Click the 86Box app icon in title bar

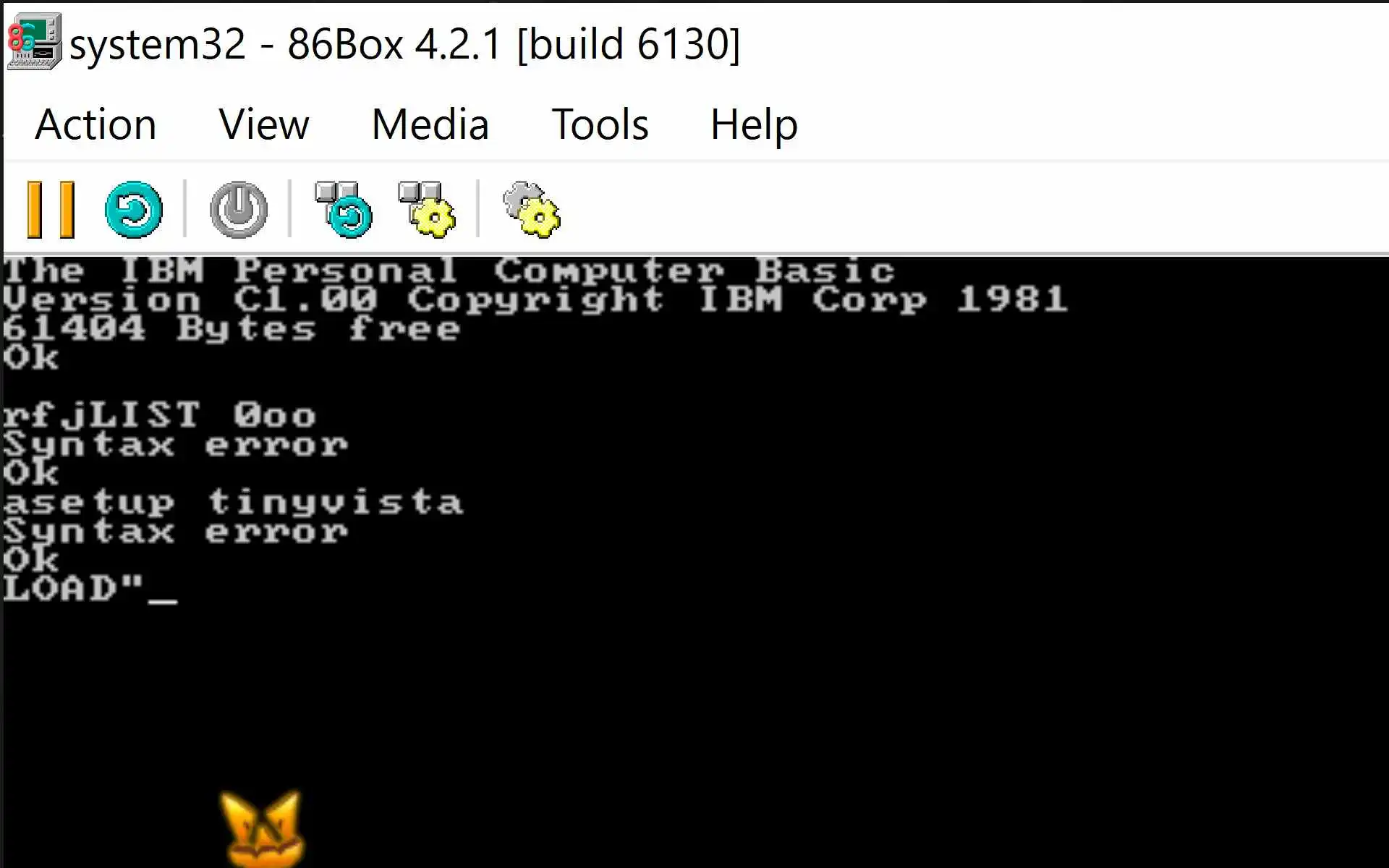pyautogui.click(x=34, y=42)
